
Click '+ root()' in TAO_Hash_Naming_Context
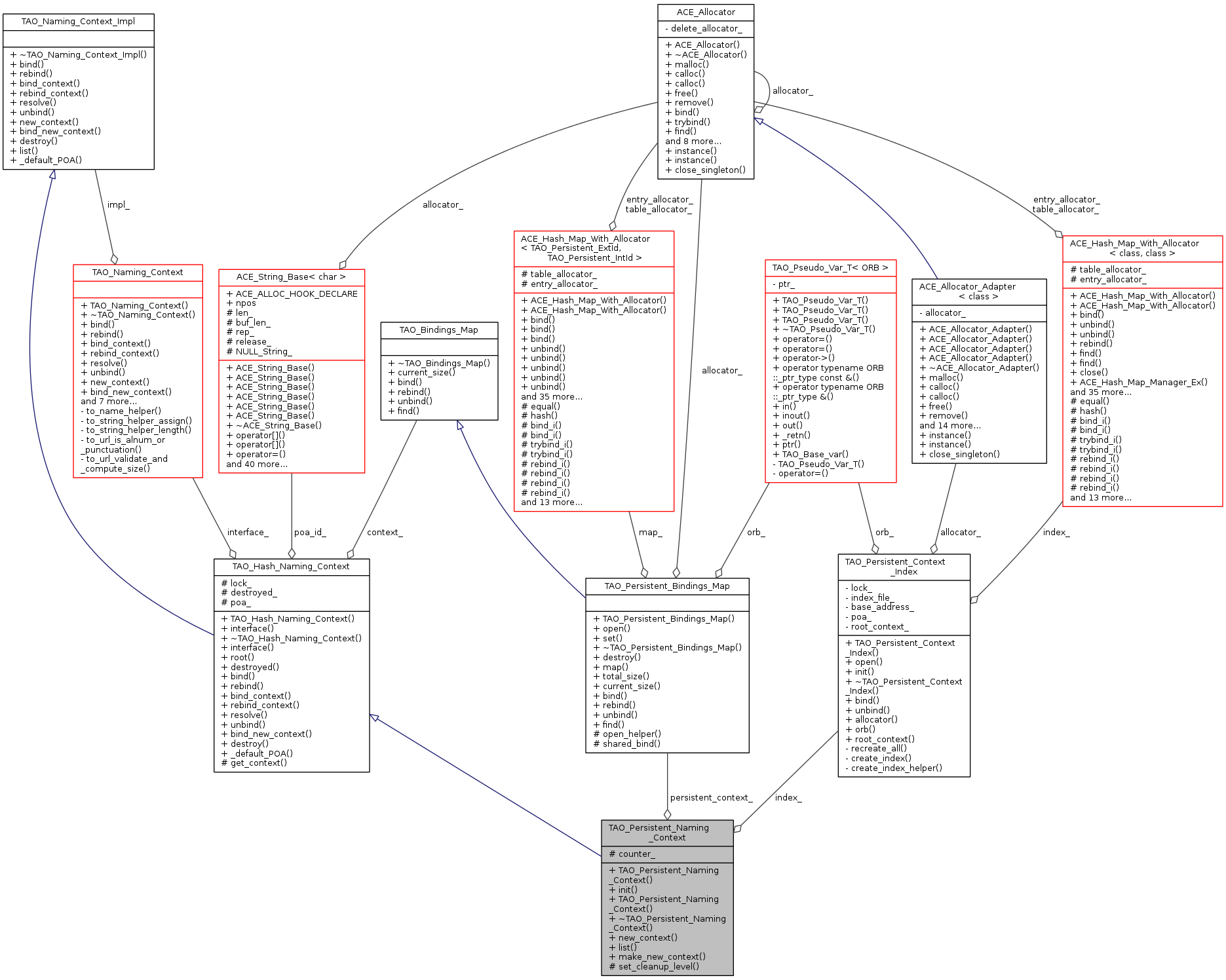[x=237, y=658]
